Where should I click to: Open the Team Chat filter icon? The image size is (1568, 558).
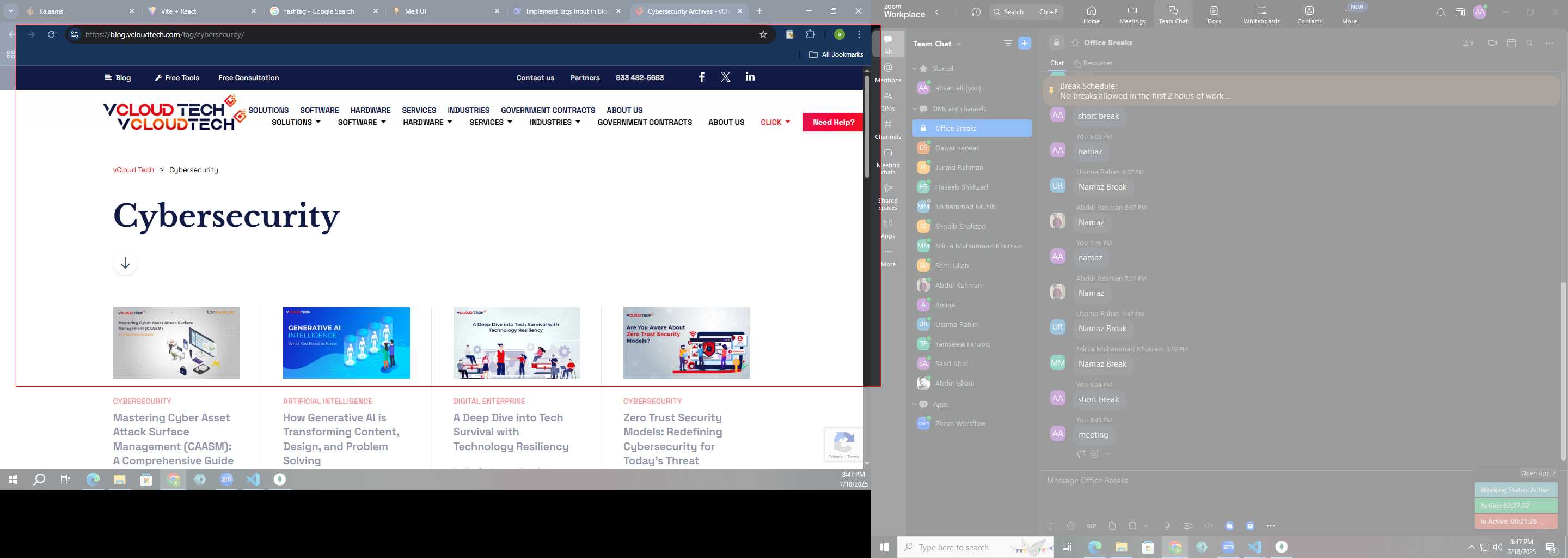pyautogui.click(x=1008, y=43)
